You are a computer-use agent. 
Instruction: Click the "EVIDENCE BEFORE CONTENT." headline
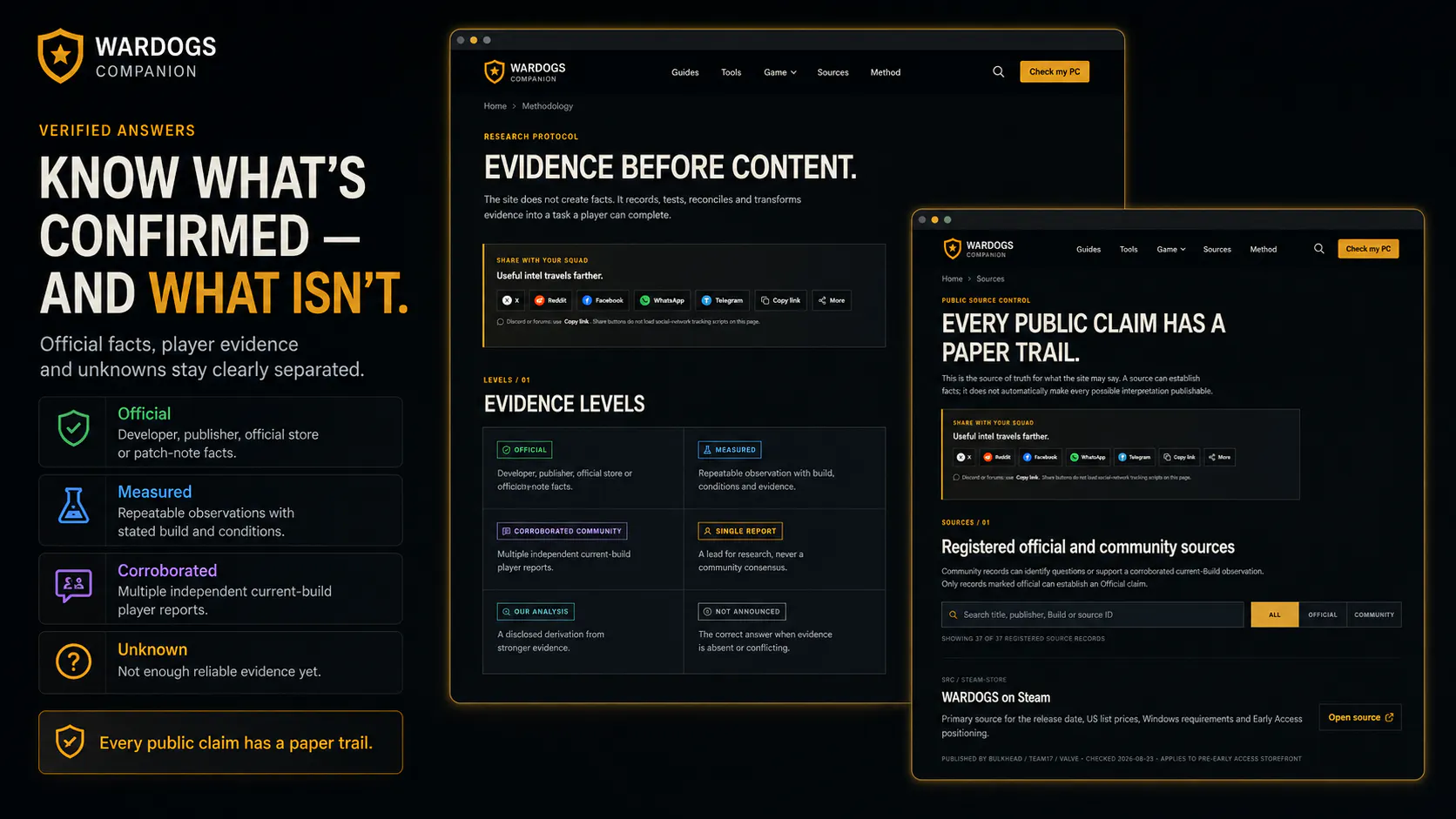pos(671,167)
